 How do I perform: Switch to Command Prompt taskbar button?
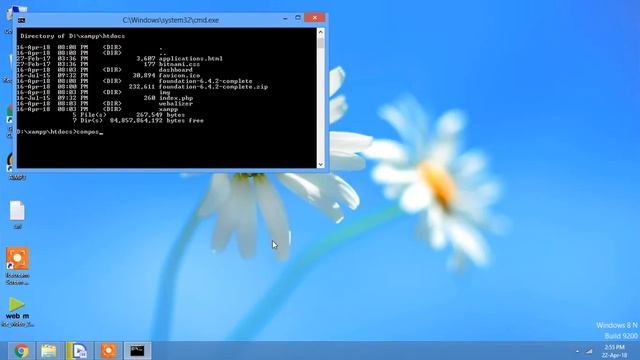pos(138,351)
